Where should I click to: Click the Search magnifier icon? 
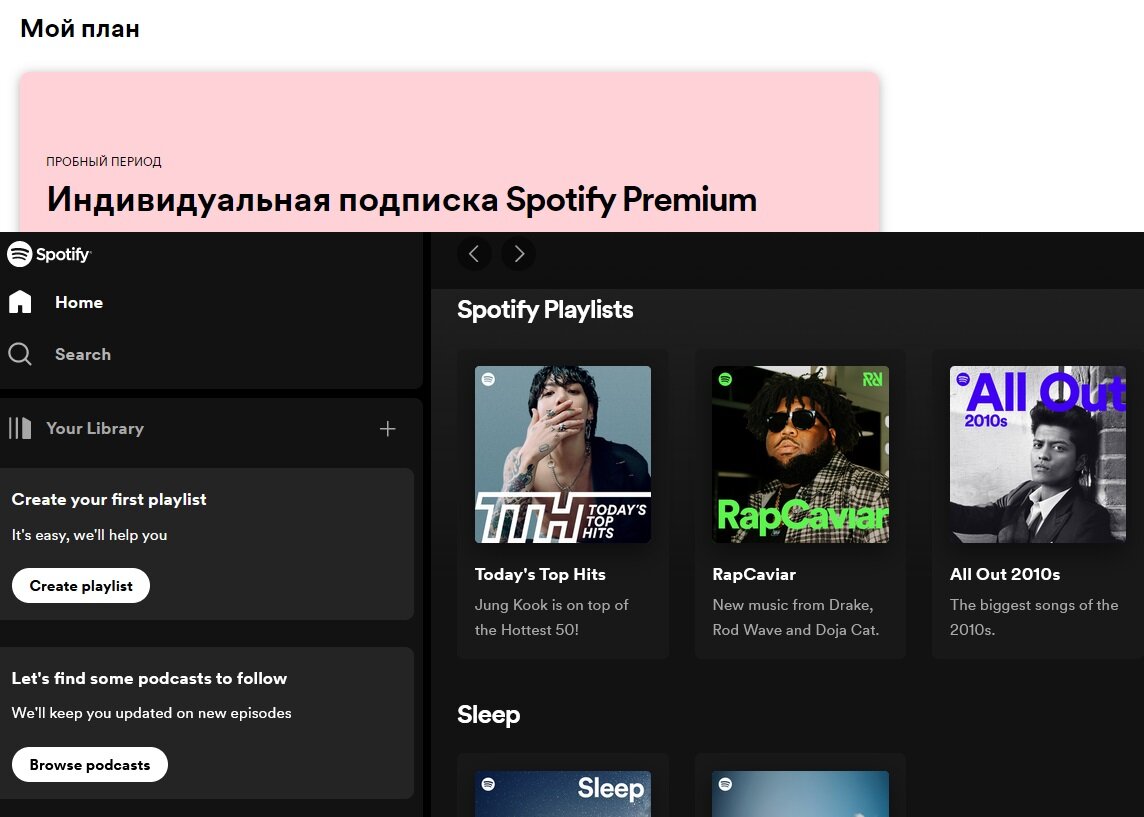point(20,354)
